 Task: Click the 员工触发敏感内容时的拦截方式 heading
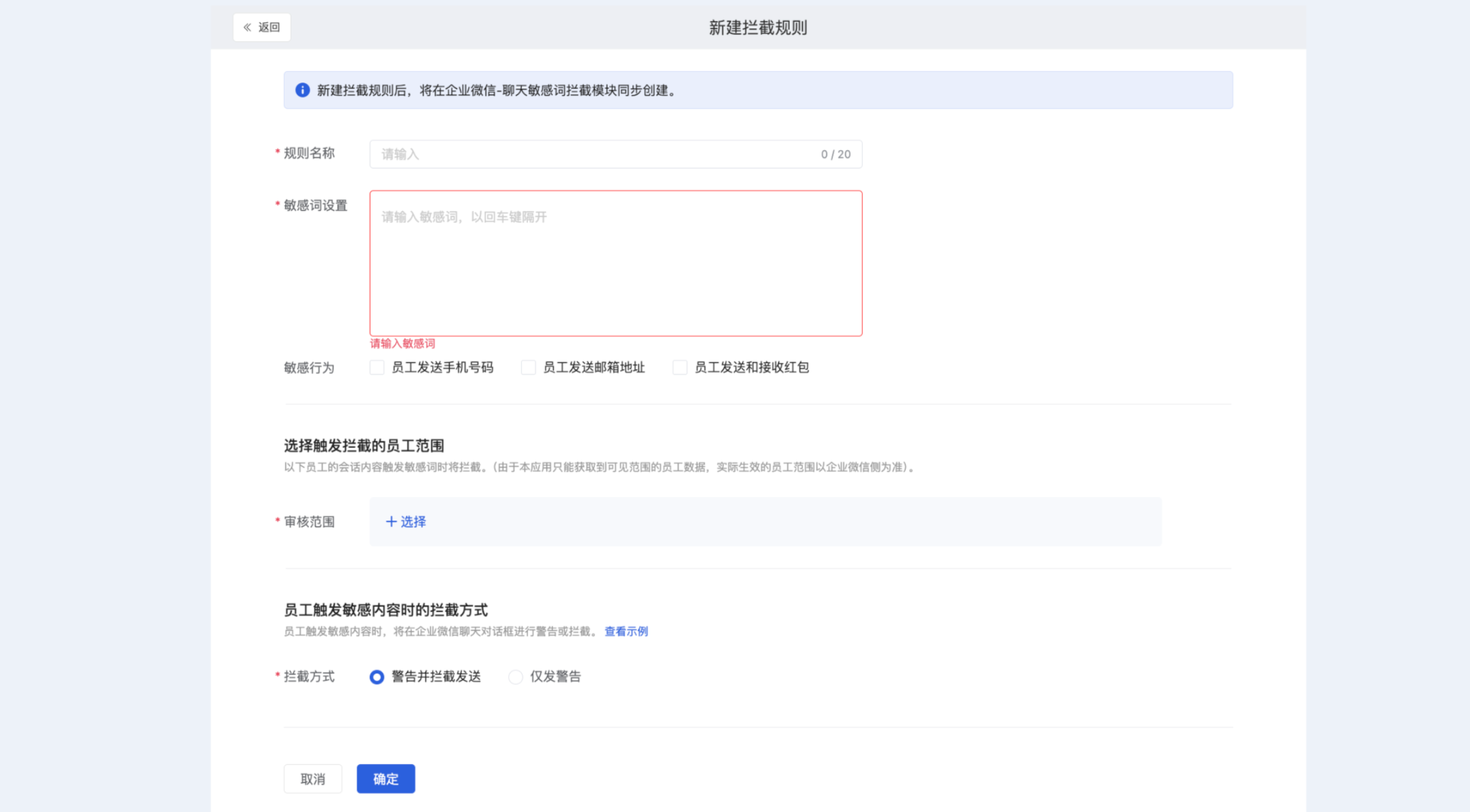click(385, 610)
